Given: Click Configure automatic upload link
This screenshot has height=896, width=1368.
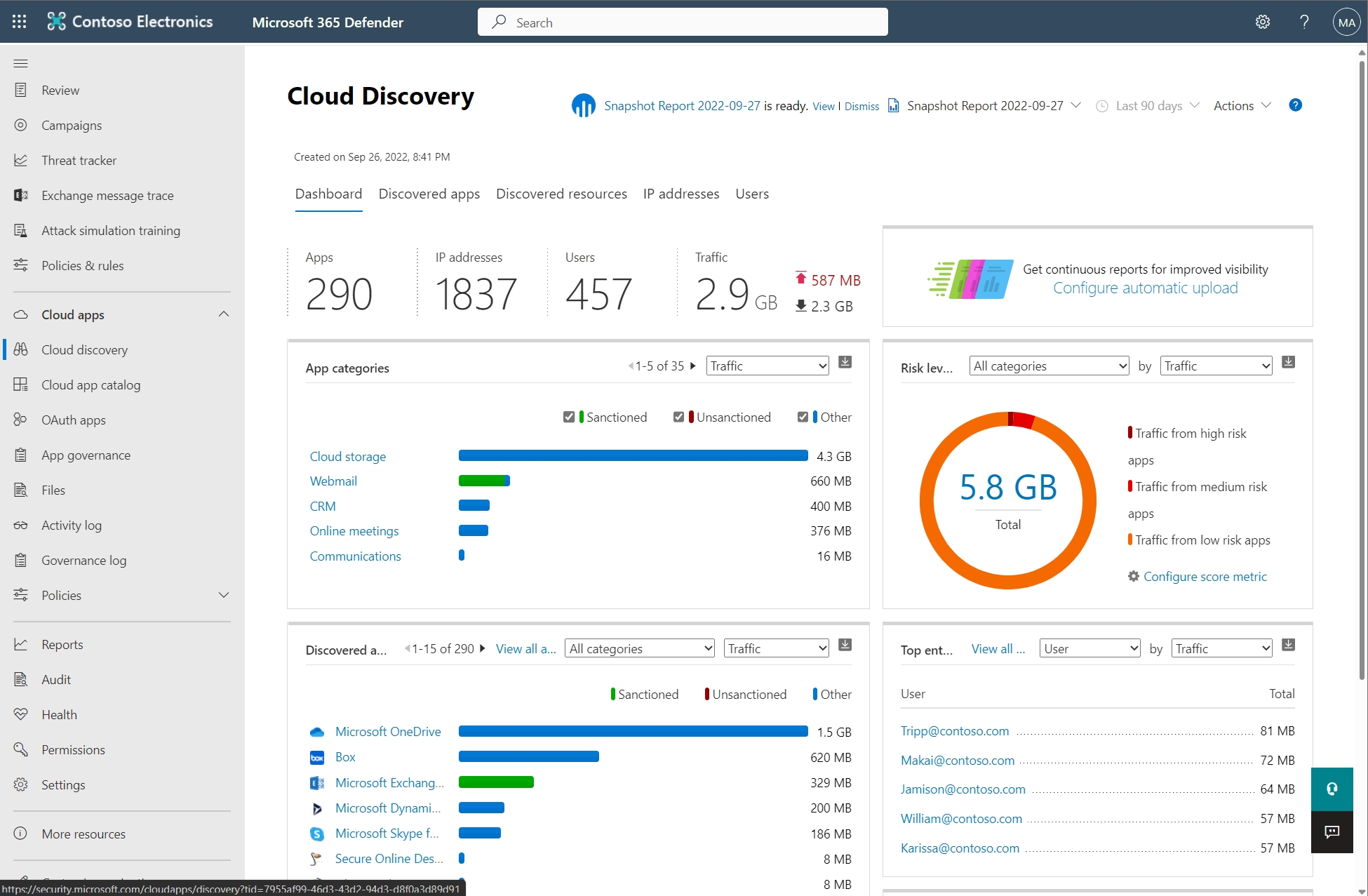Looking at the screenshot, I should click(1145, 288).
